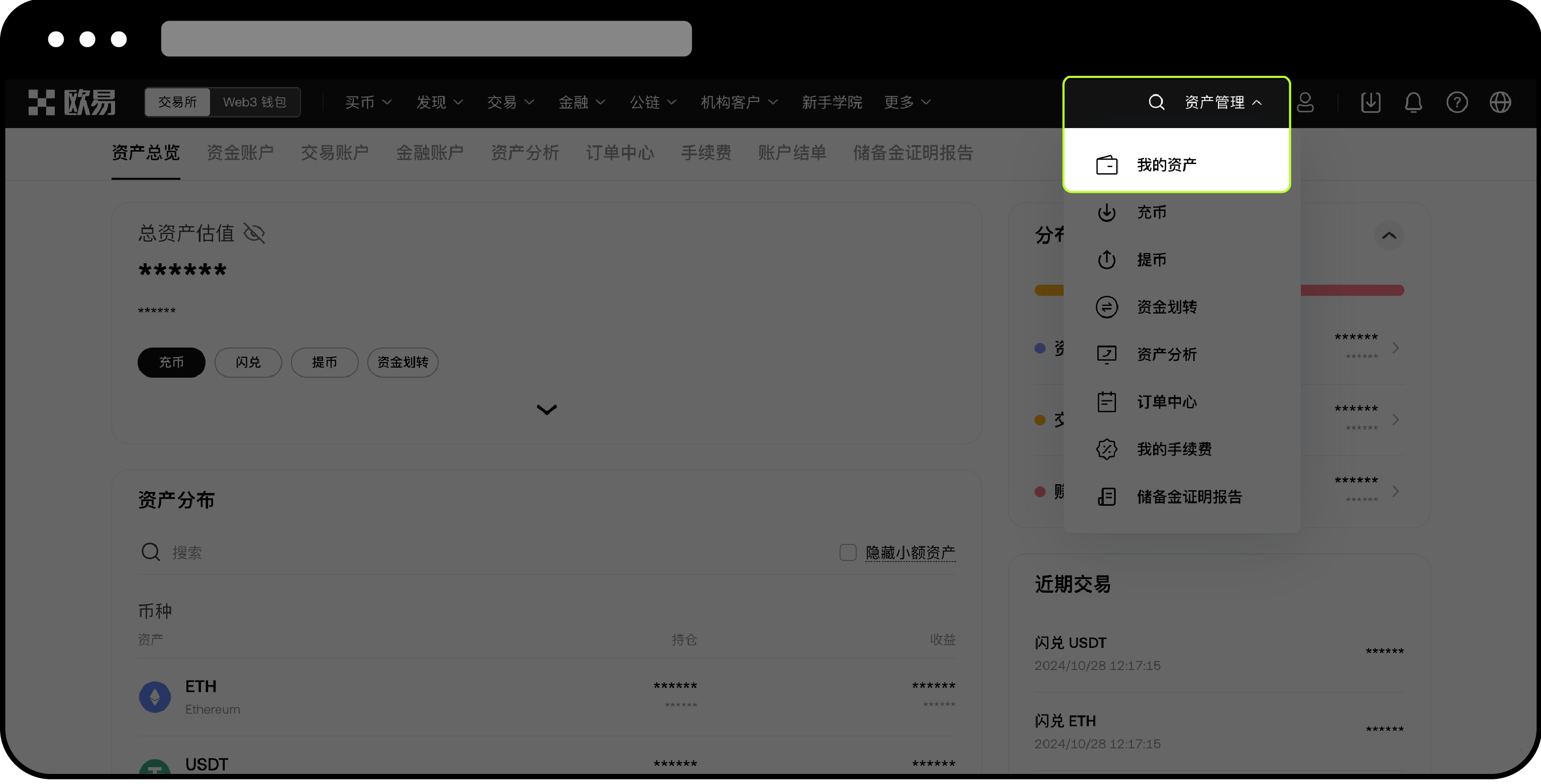Viewport: 1541px width, 784px height.
Task: Toggle 隐藏小额资产 checkbox
Action: pos(848,552)
